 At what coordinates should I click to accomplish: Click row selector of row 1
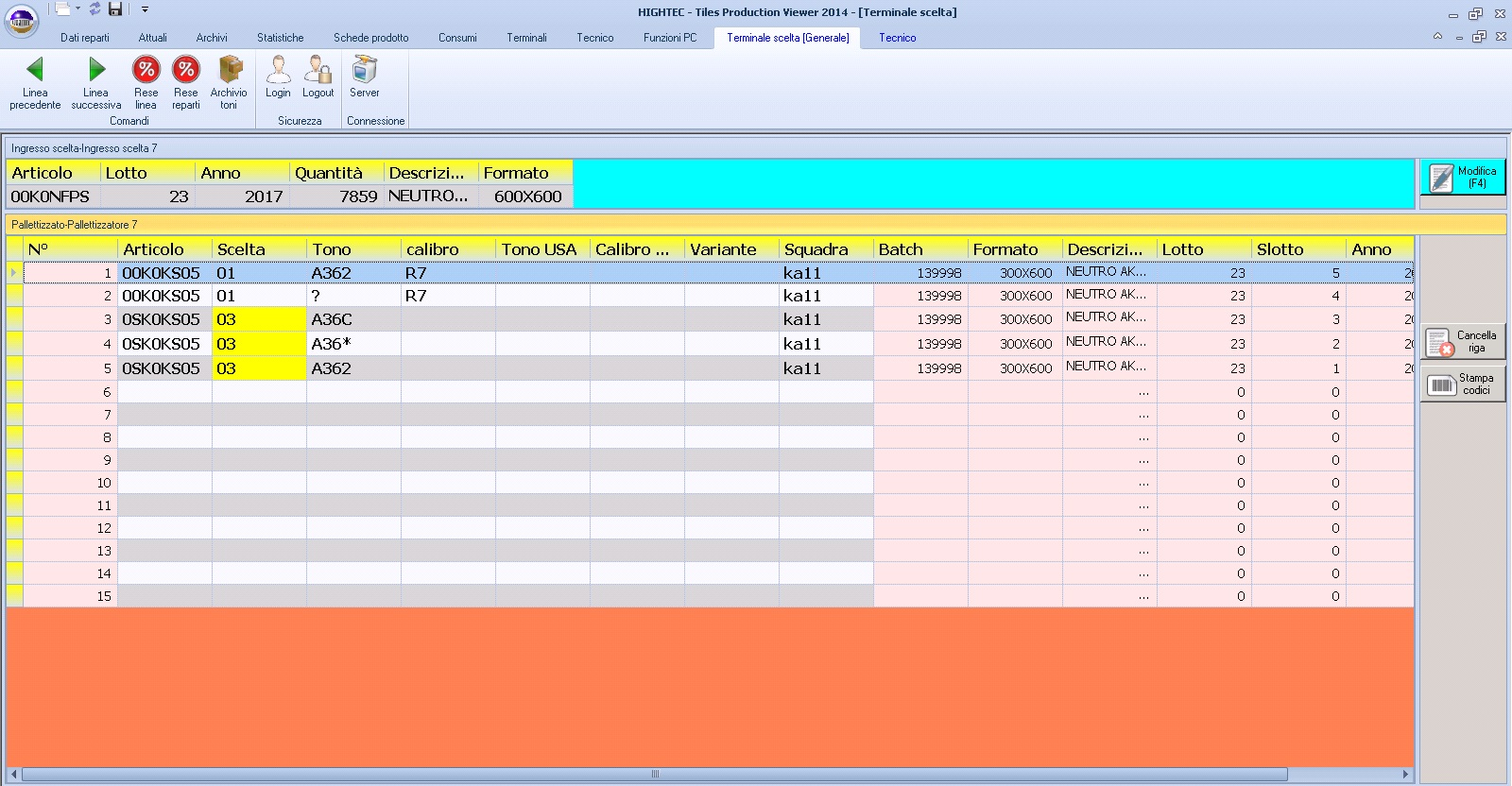tap(14, 273)
